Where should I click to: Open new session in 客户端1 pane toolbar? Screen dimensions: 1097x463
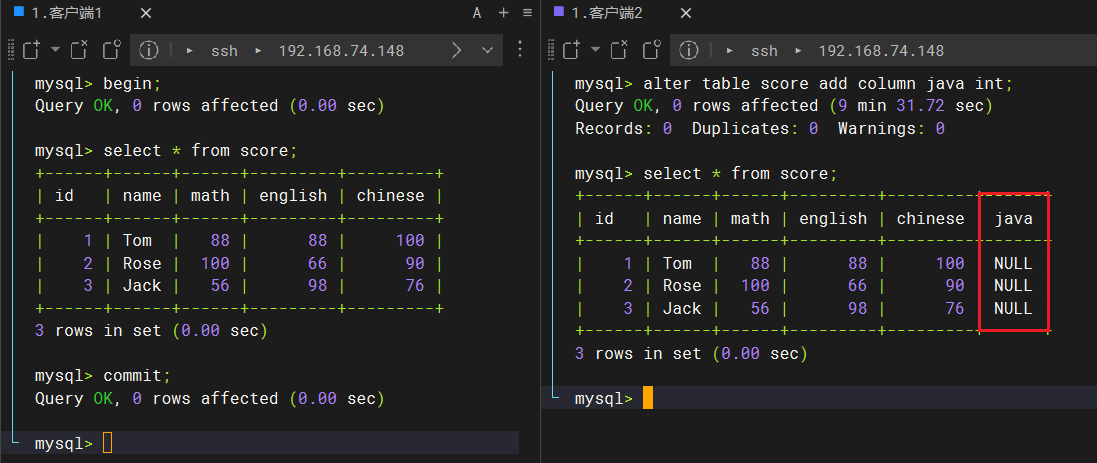31,50
